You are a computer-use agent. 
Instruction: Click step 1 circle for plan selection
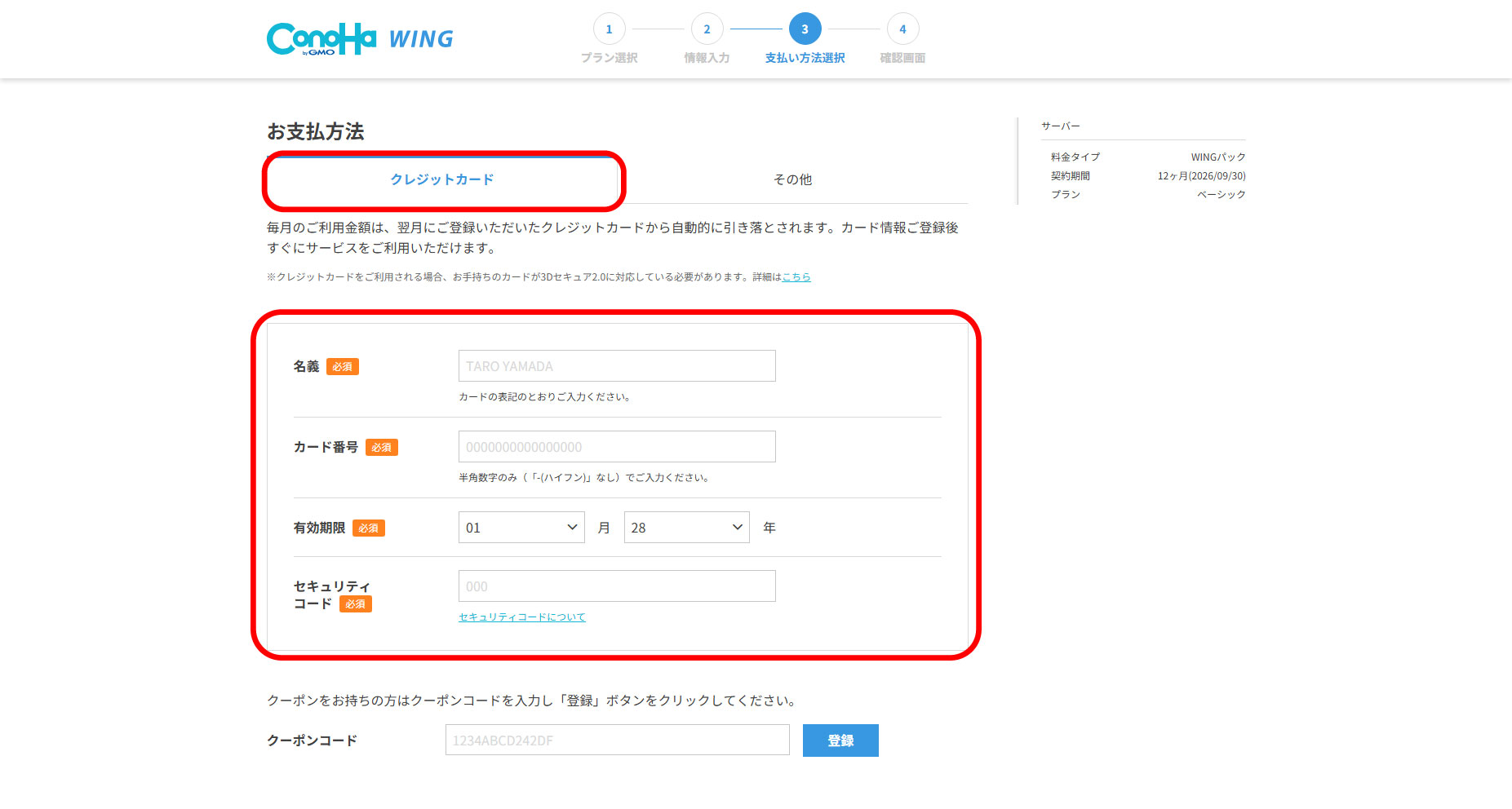click(609, 29)
